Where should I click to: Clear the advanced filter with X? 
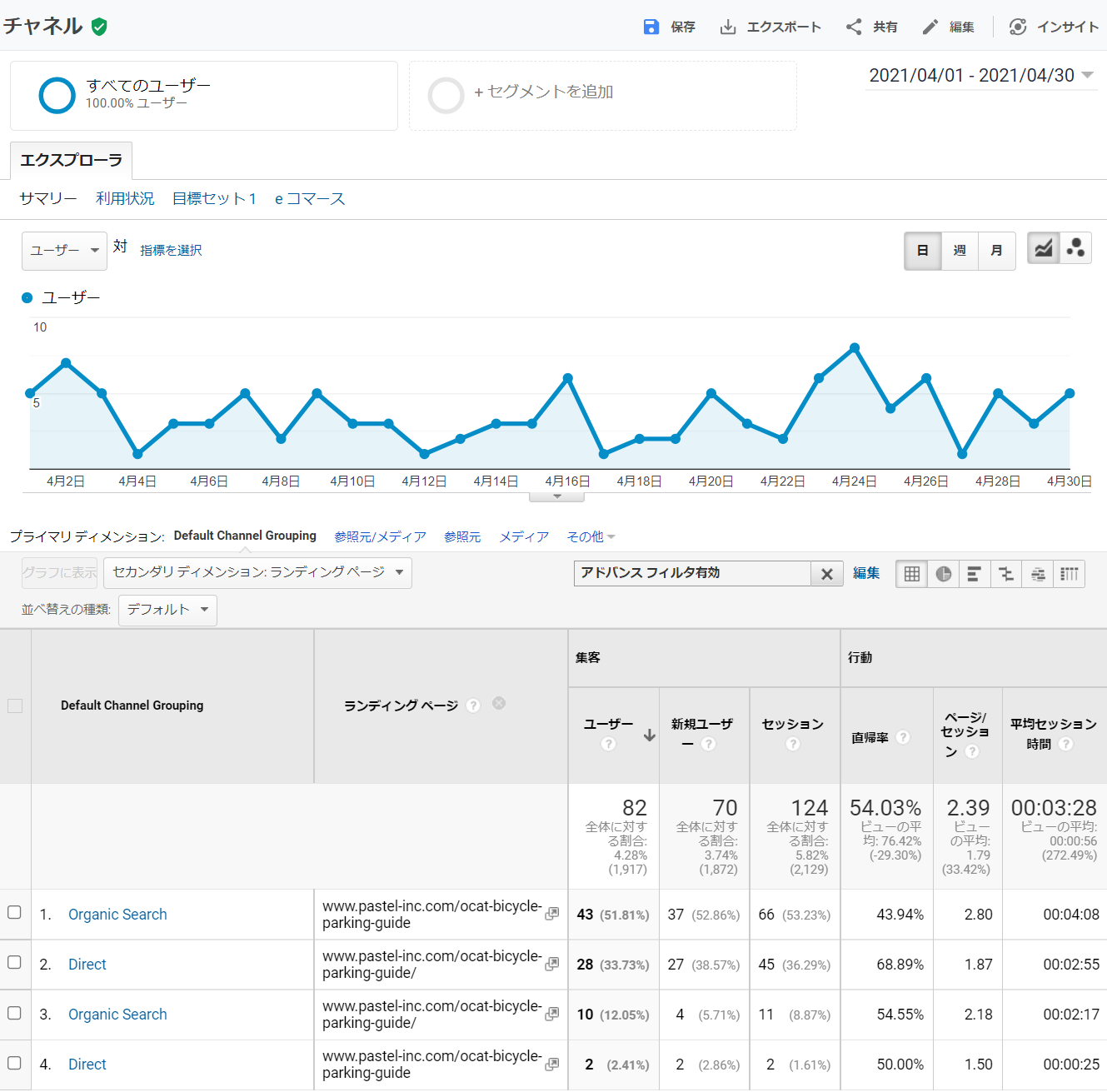click(827, 574)
